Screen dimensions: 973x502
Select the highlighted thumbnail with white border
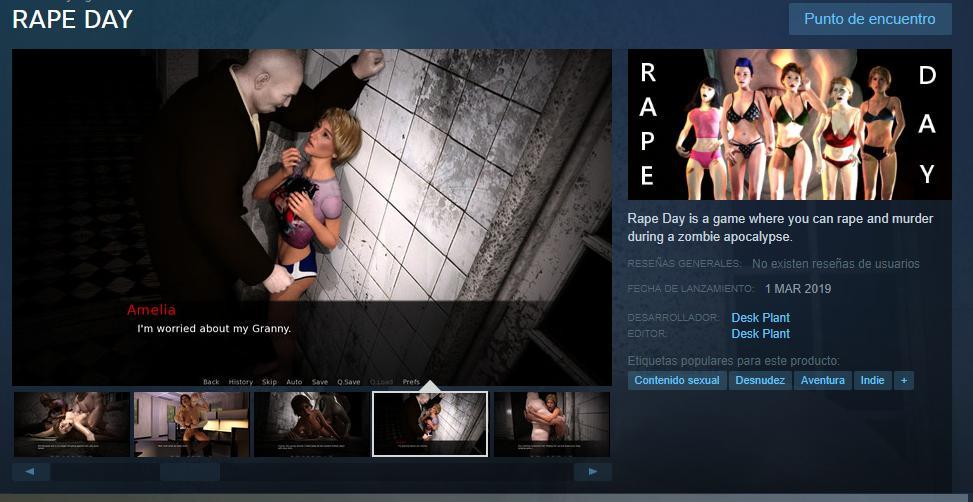(430, 424)
